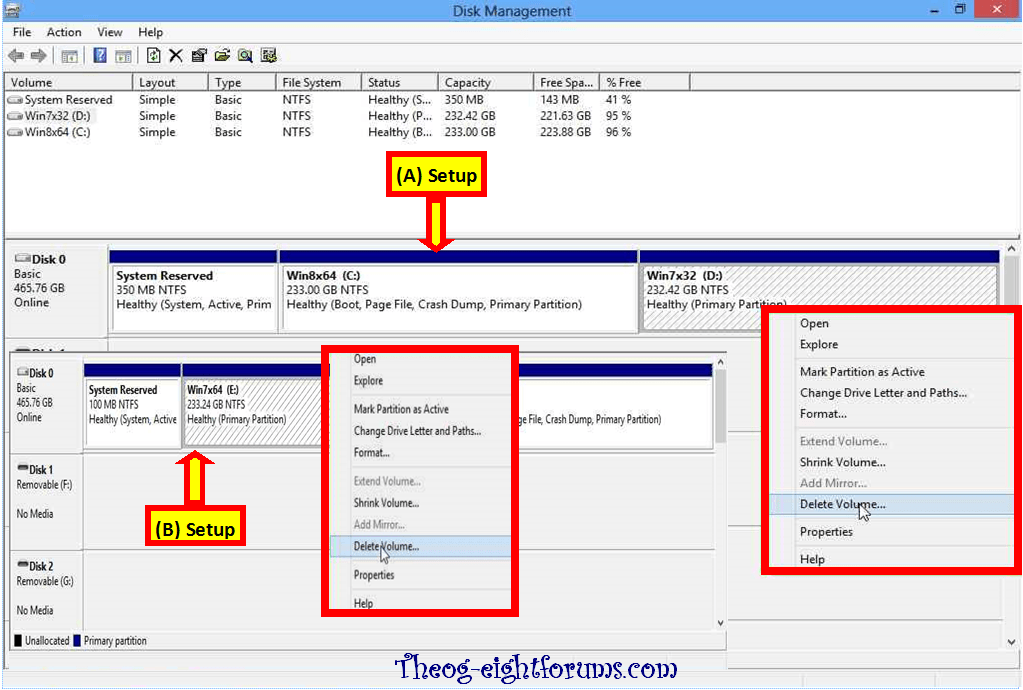Screen dimensions: 1023x690
Task: Click the drive icon beside Win7x32 (D:) row
Action: 14,116
